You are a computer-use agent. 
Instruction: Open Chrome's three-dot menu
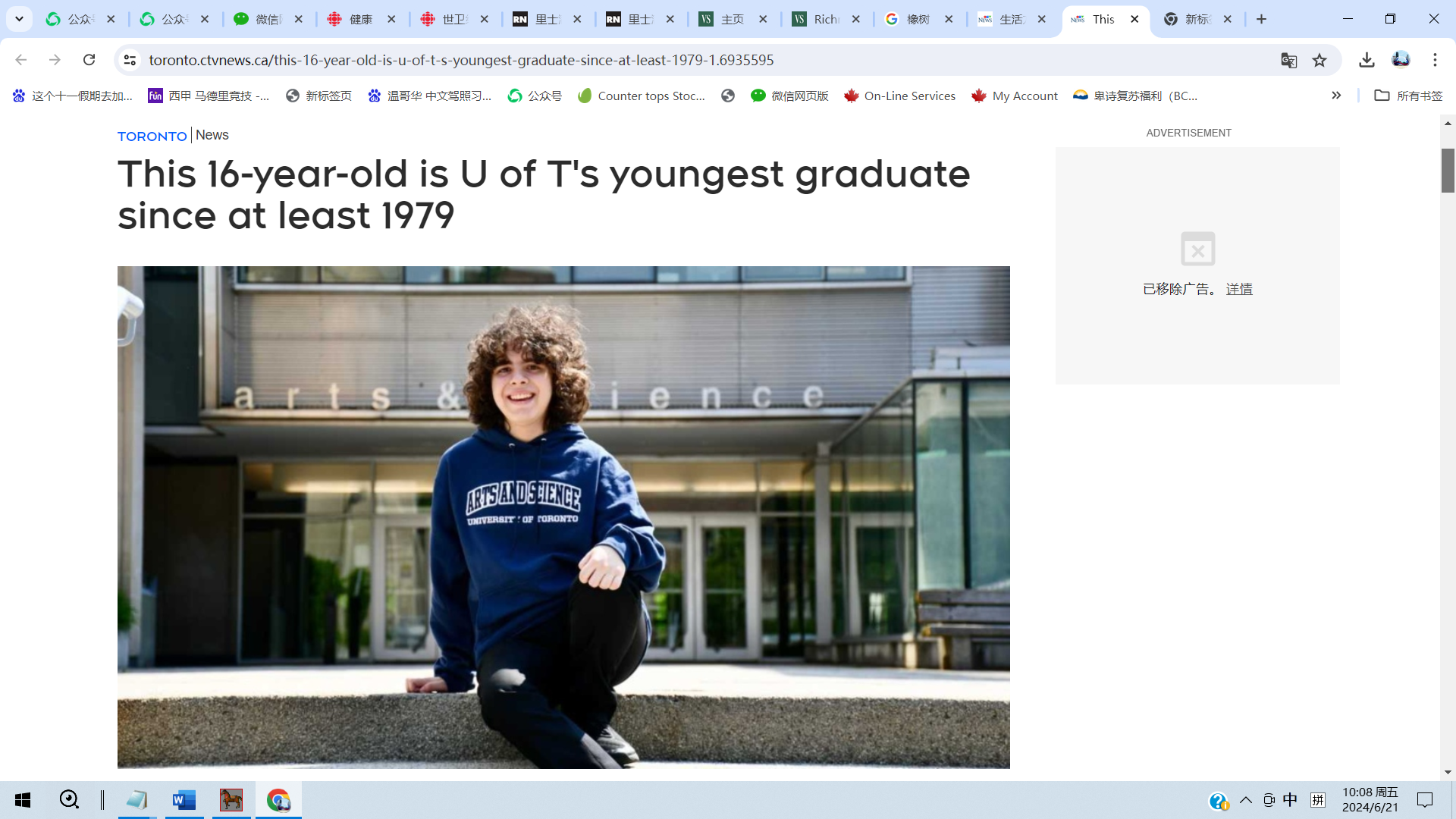(1435, 60)
